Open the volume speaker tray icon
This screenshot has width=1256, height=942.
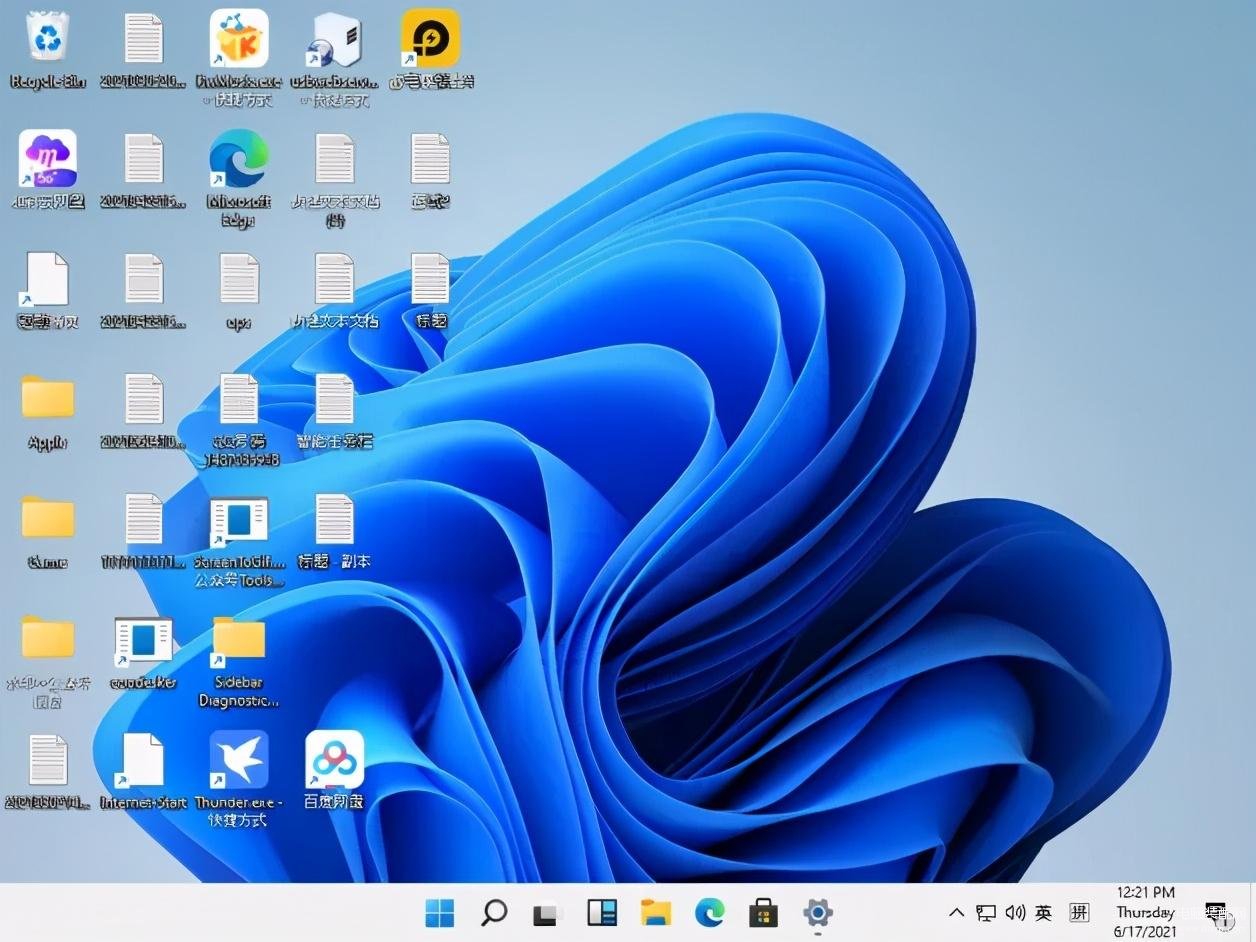tap(1015, 912)
